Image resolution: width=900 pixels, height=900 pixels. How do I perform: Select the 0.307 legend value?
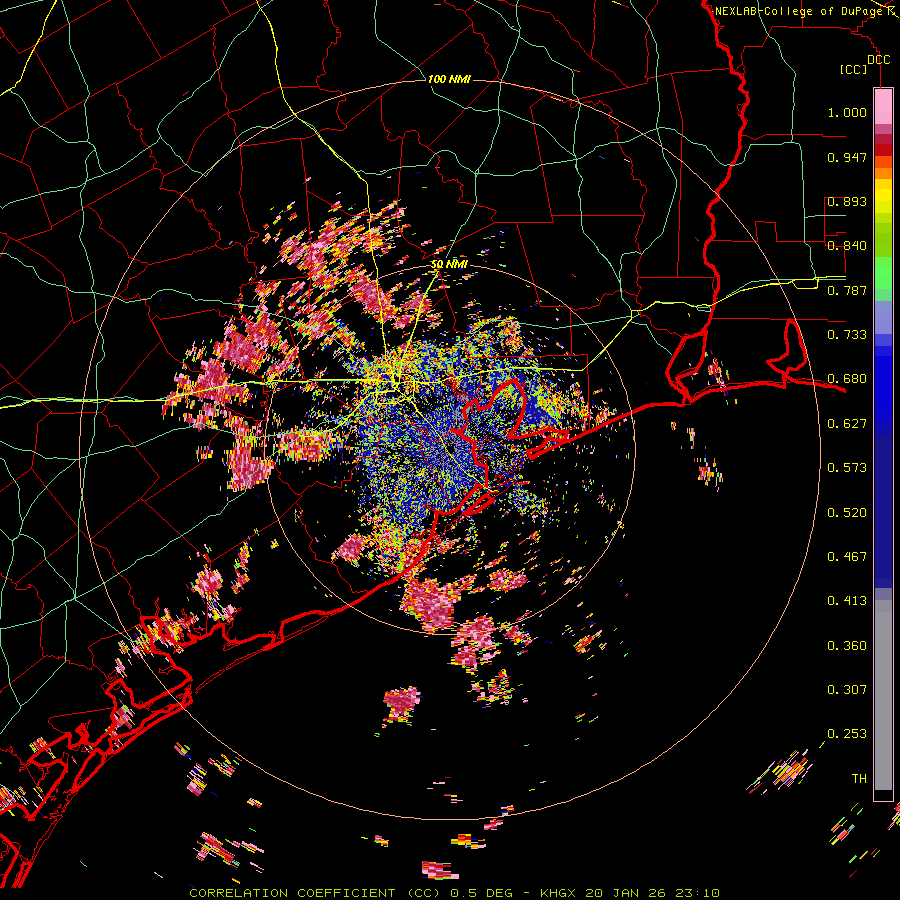pos(847,689)
